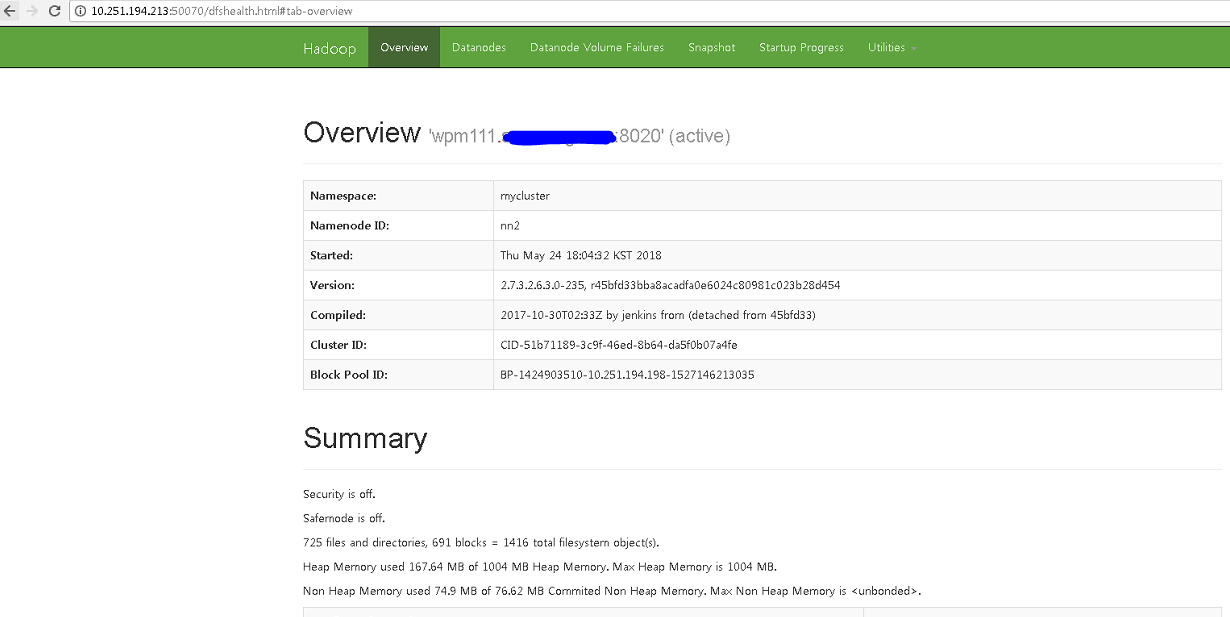Viewport: 1230px width, 617px height.
Task: Click the browser back navigation icon
Action: (x=11, y=10)
